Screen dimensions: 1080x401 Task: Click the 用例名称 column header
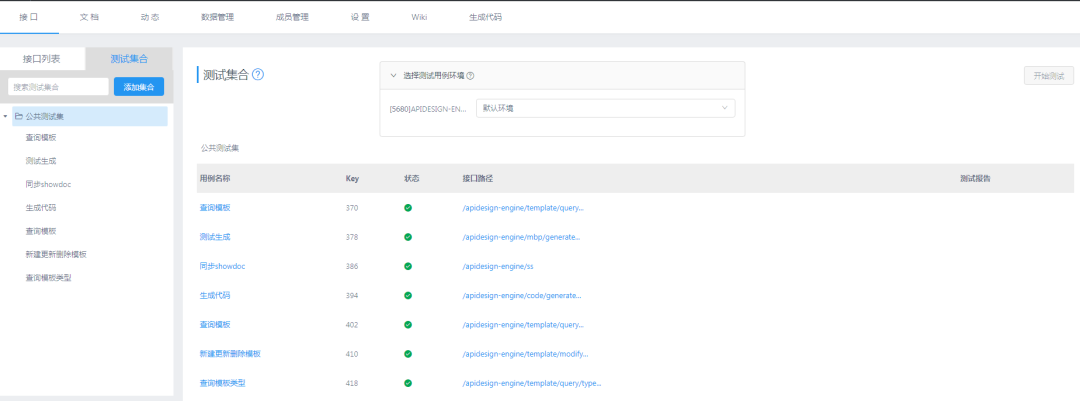coord(215,178)
